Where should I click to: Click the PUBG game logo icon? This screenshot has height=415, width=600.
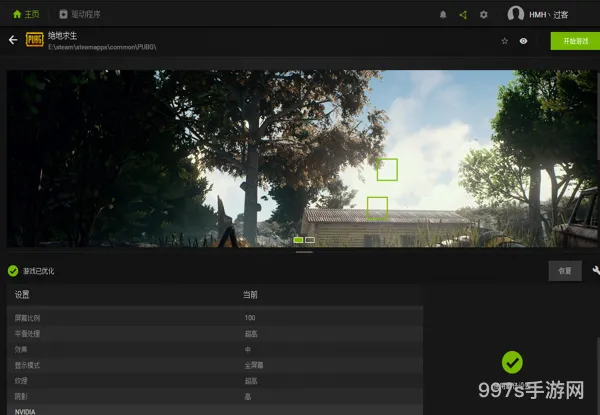(x=35, y=39)
